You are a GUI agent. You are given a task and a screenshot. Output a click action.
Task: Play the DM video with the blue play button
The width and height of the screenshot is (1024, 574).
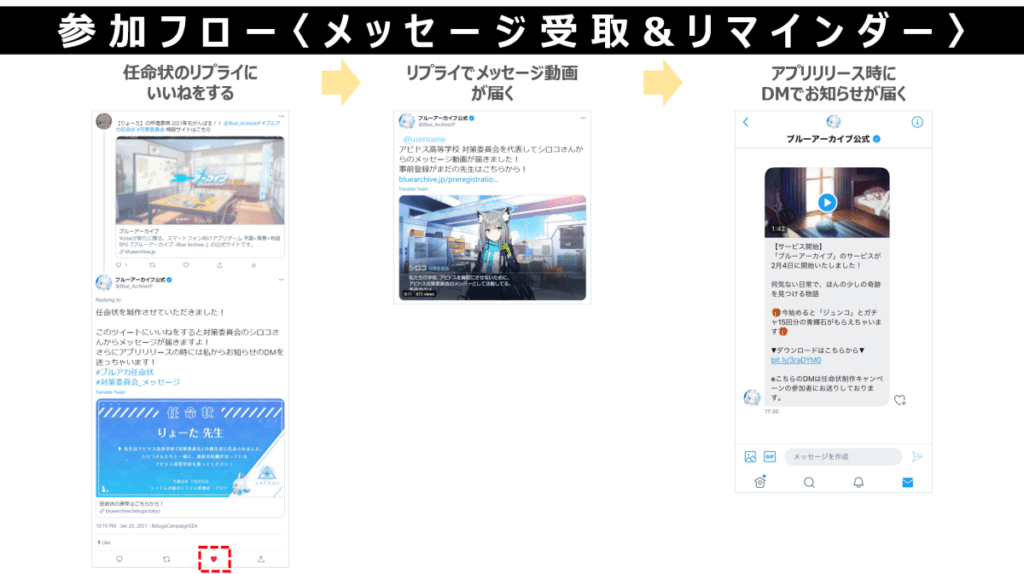click(x=827, y=202)
